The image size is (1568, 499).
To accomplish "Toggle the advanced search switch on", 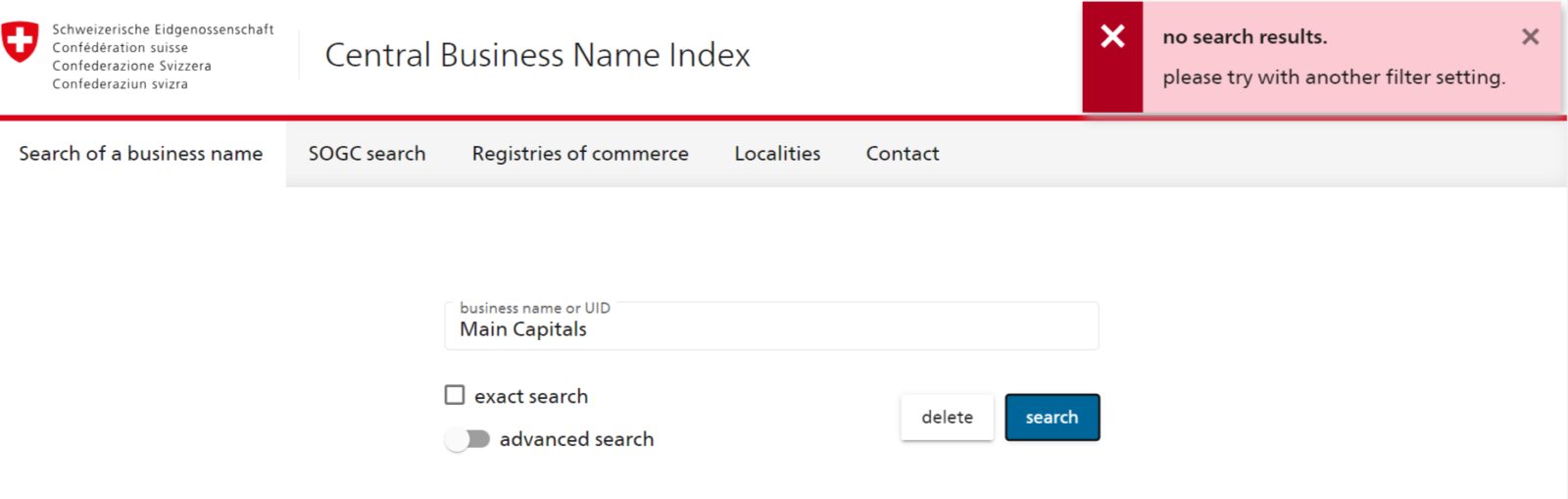I will coord(467,439).
